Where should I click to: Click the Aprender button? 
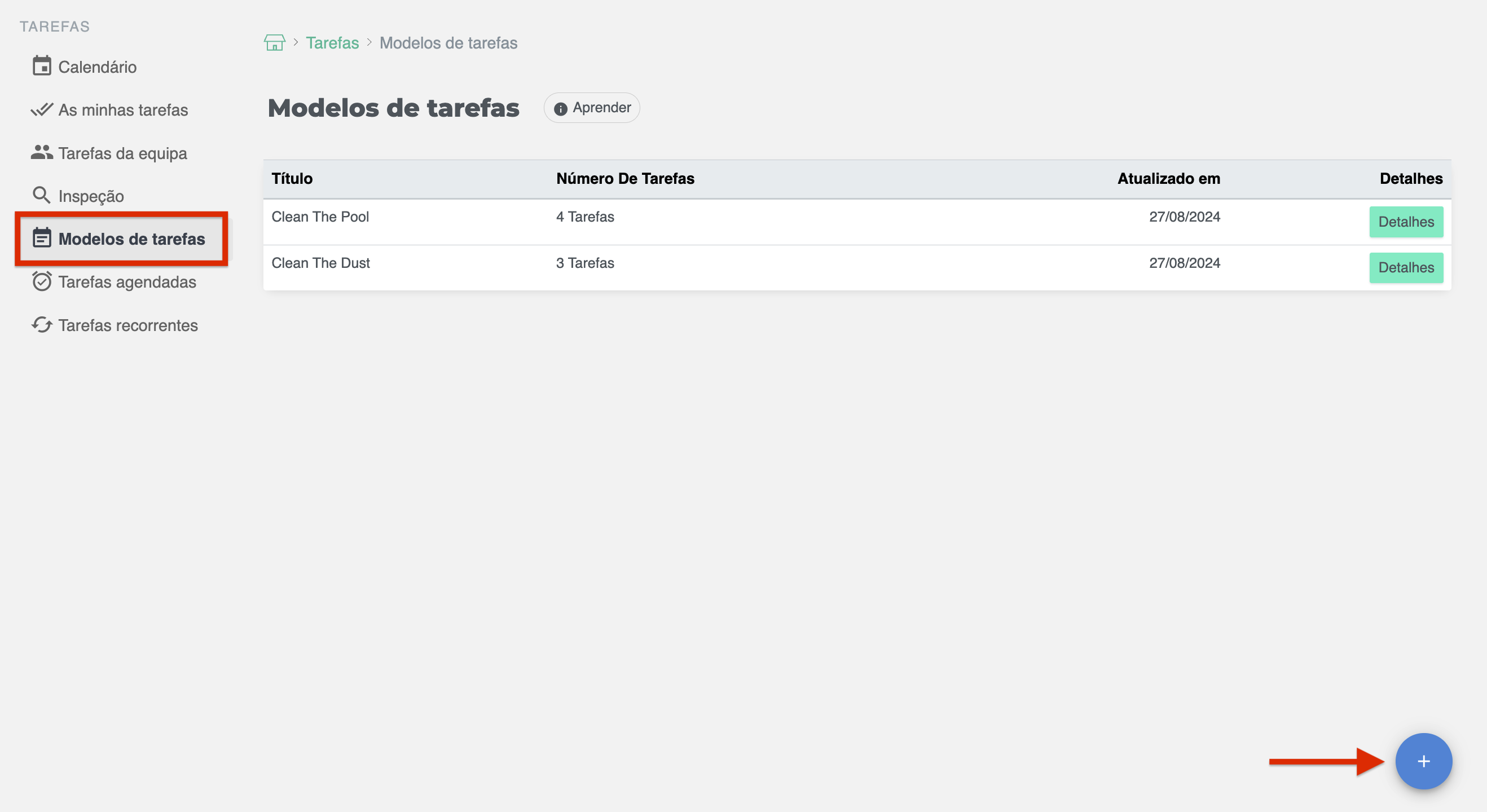591,107
